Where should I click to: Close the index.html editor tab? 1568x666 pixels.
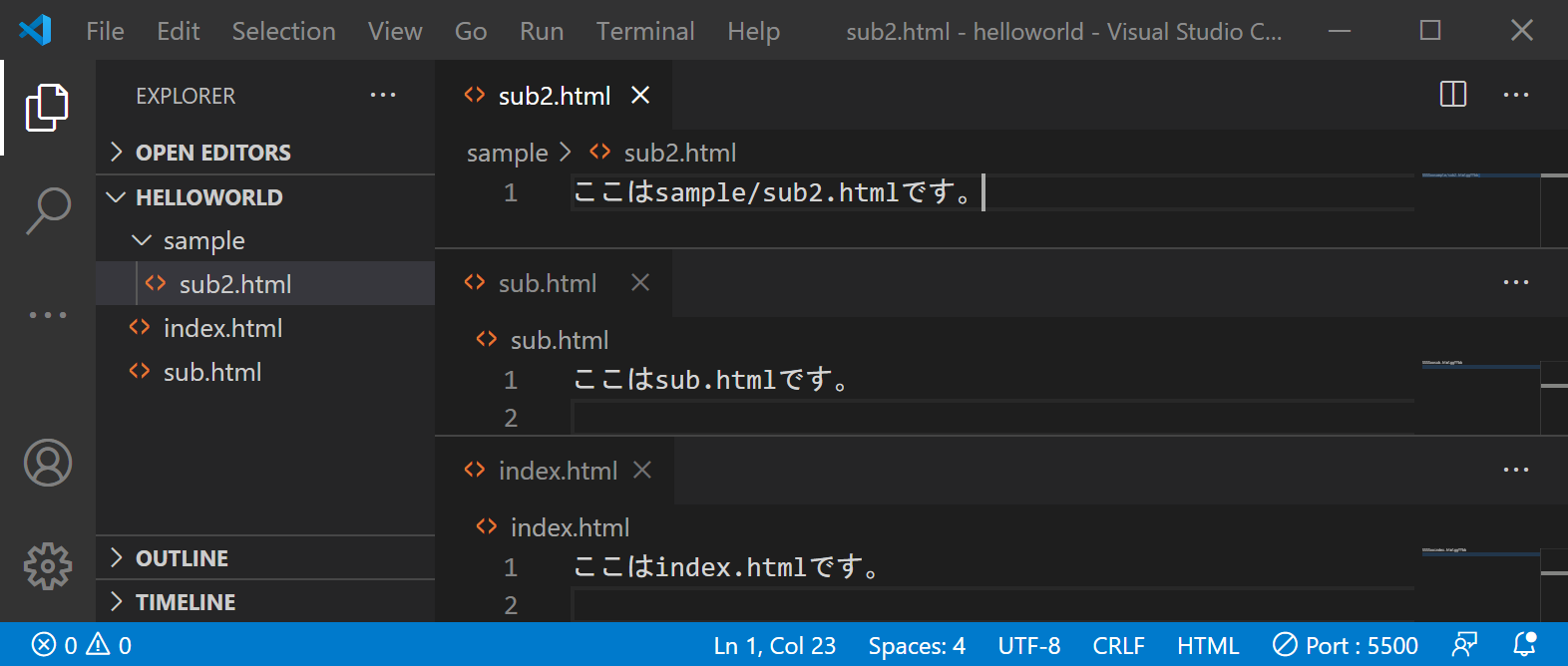(642, 471)
